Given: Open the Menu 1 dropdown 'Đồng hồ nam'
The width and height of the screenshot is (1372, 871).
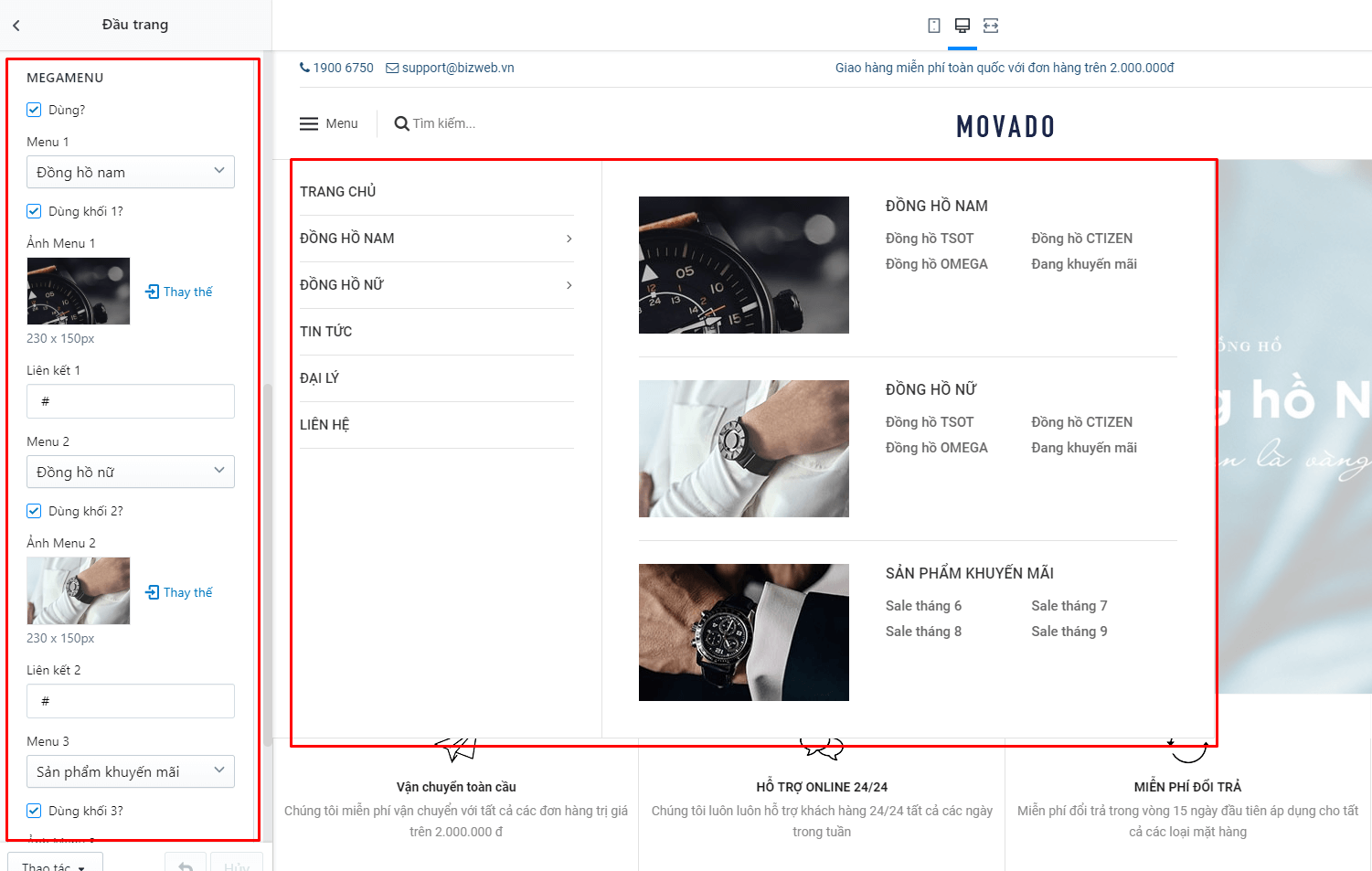Looking at the screenshot, I should pyautogui.click(x=131, y=172).
